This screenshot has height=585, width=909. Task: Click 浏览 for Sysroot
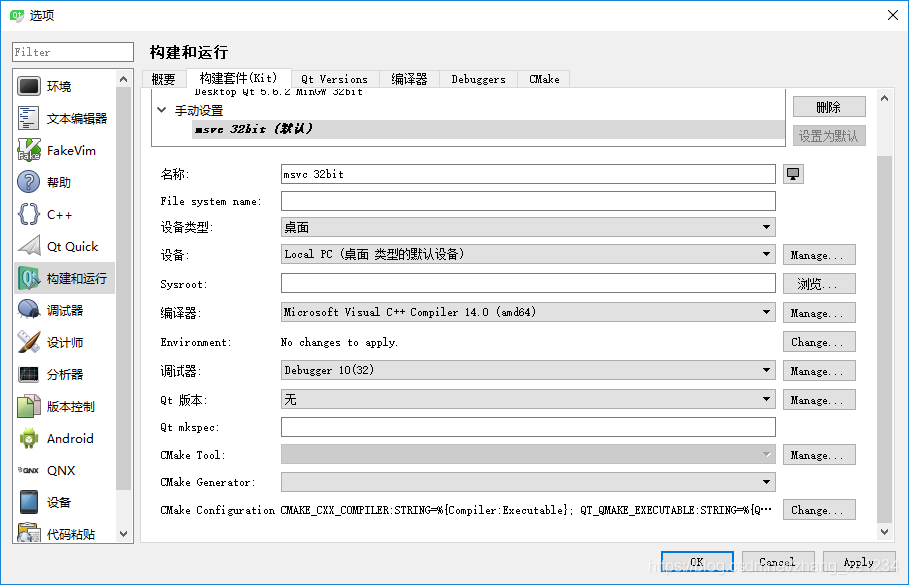coord(819,284)
